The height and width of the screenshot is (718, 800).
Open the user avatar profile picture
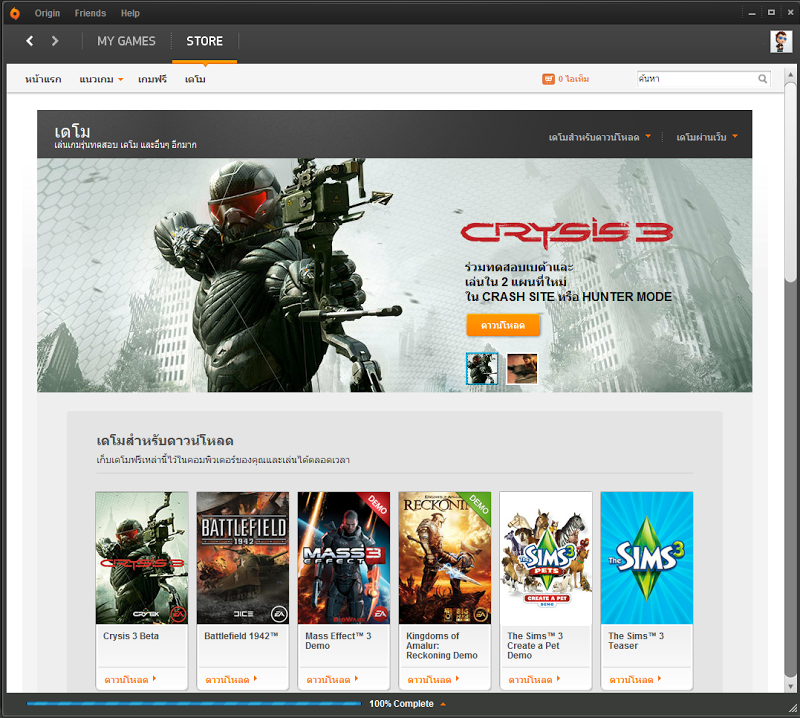pos(781,41)
